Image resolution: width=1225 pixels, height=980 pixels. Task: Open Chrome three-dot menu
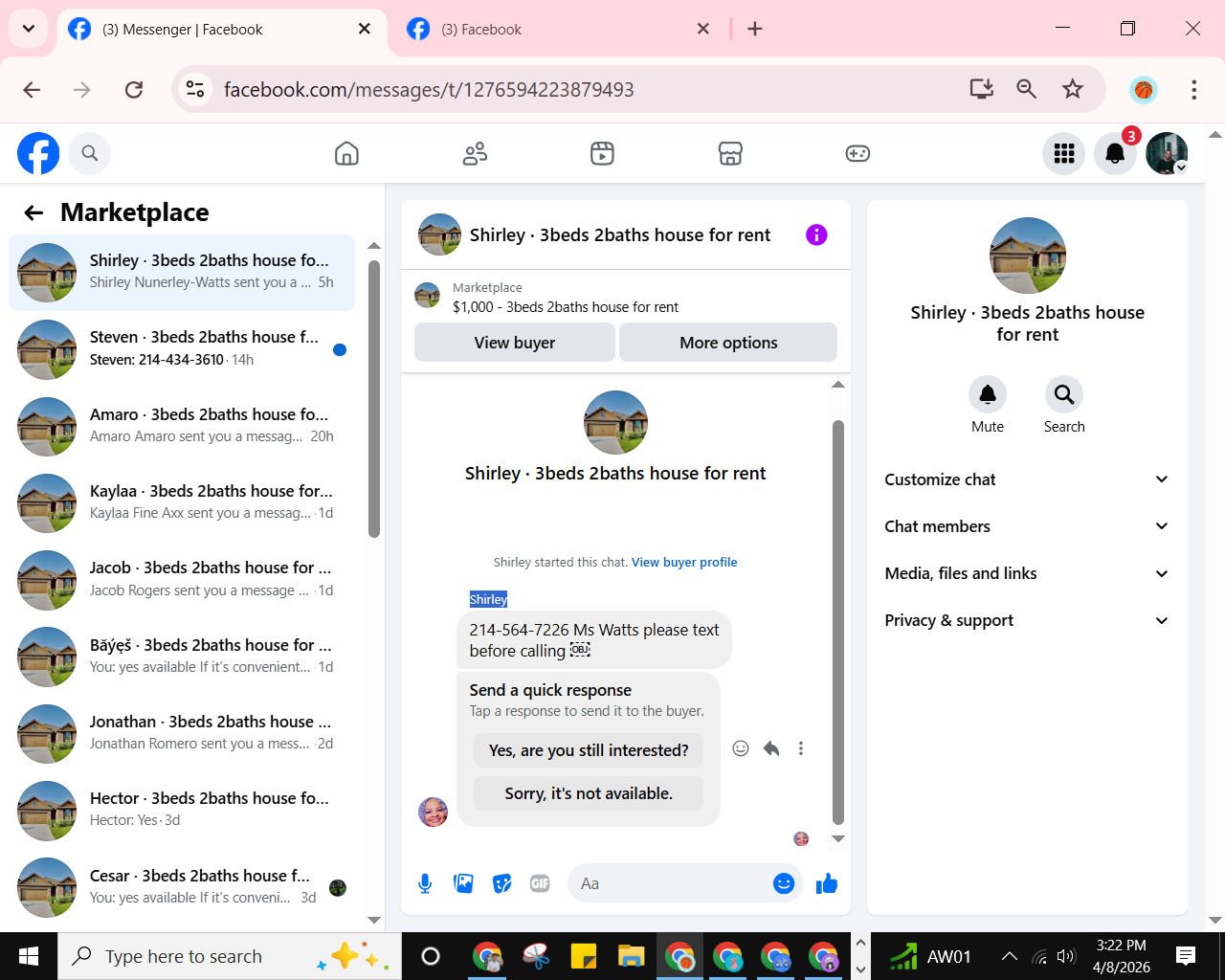tap(1193, 89)
